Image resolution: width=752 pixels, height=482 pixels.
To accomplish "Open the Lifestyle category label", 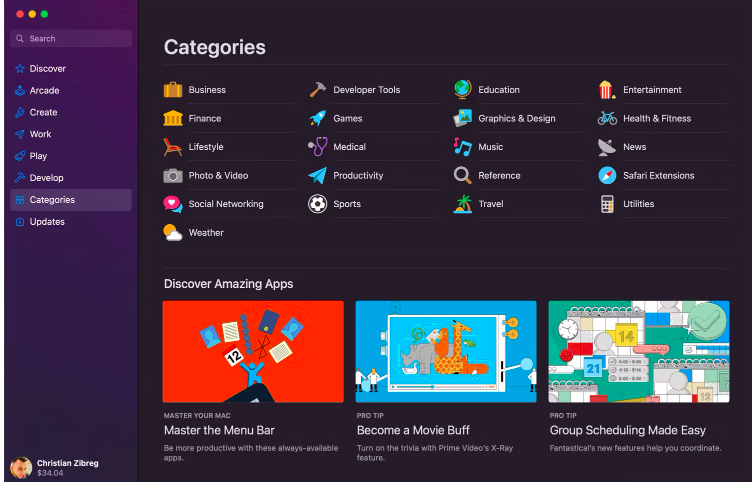I will point(206,147).
